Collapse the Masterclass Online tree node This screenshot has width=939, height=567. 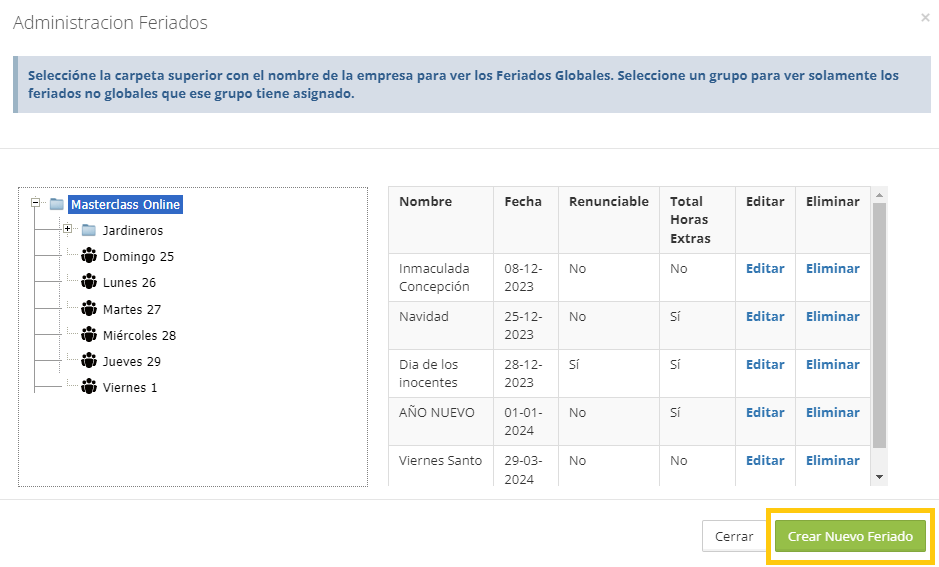[35, 203]
